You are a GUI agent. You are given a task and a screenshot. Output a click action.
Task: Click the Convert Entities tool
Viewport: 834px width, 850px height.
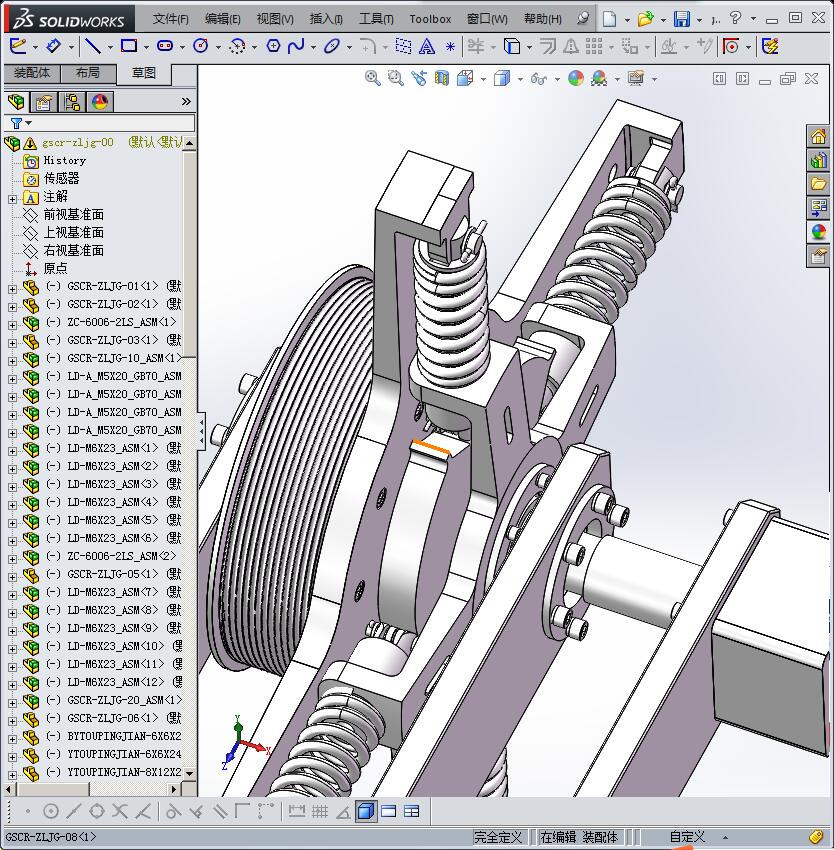pos(512,46)
